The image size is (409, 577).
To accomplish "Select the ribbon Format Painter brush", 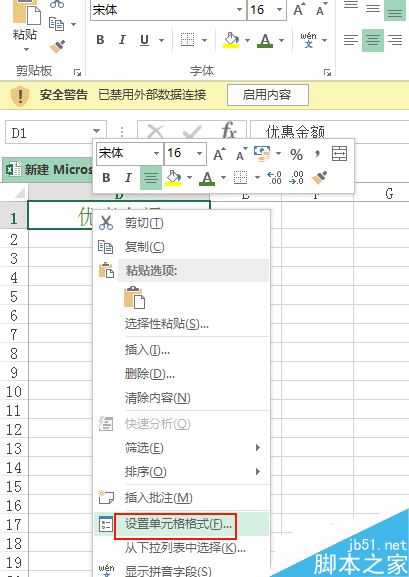I will (57, 46).
